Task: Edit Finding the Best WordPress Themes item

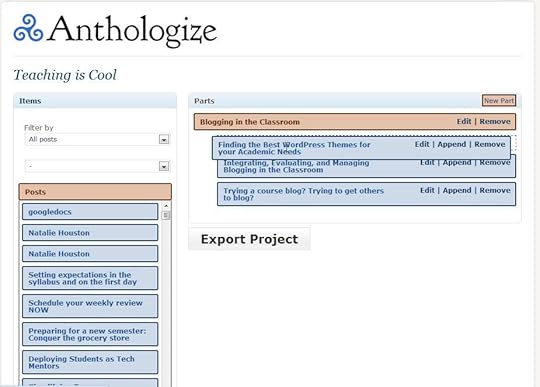Action: pyautogui.click(x=422, y=144)
